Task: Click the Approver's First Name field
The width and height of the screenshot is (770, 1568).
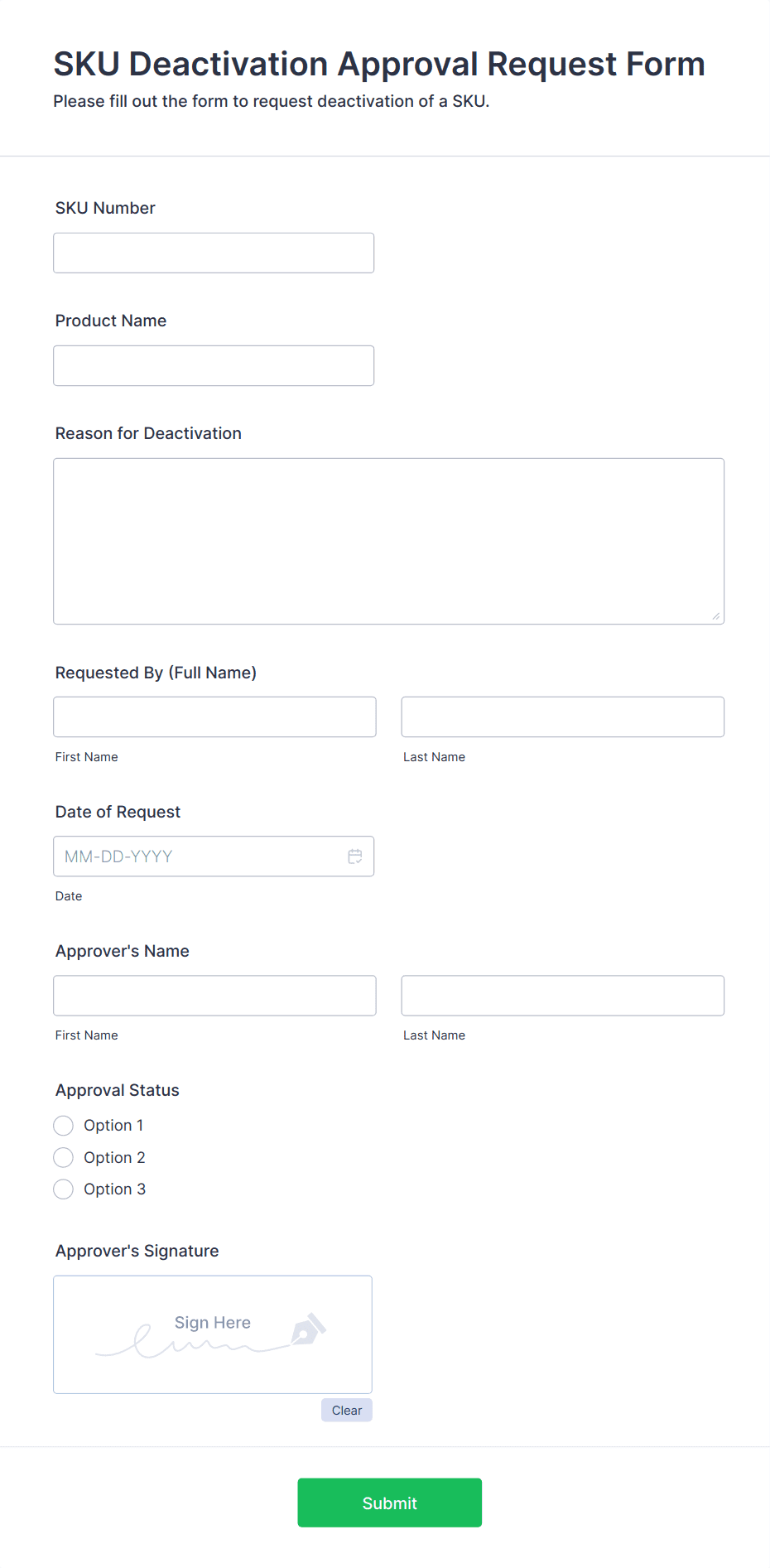Action: (214, 995)
